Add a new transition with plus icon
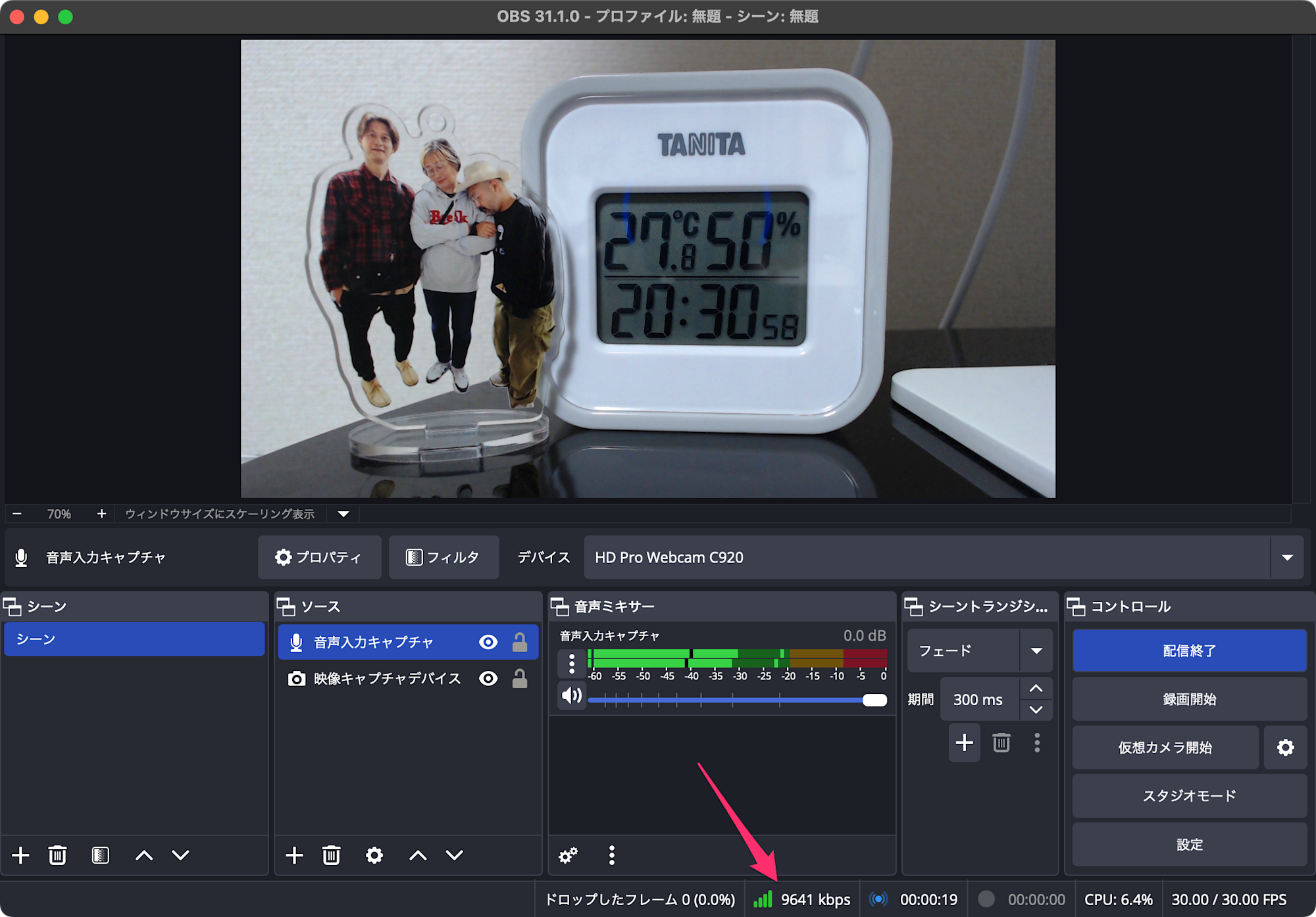 click(x=965, y=743)
